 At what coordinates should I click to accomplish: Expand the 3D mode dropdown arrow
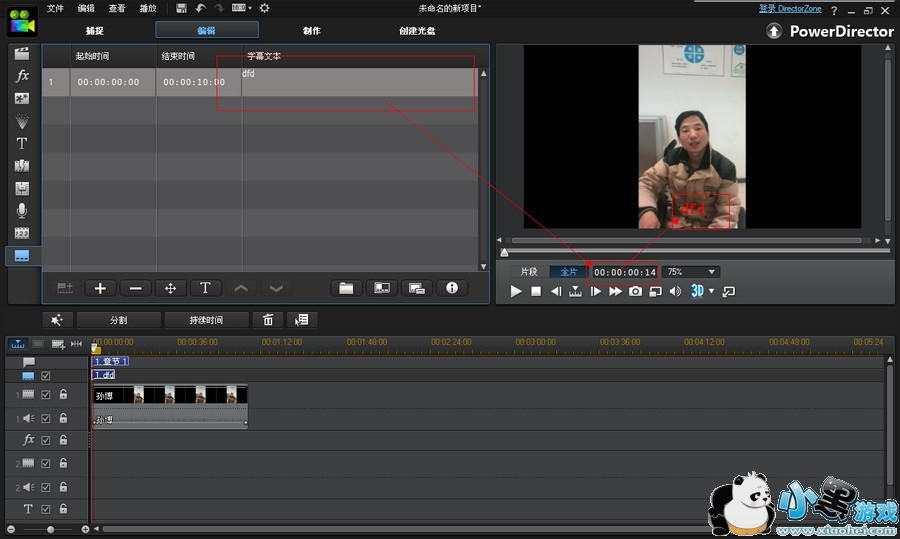click(711, 292)
